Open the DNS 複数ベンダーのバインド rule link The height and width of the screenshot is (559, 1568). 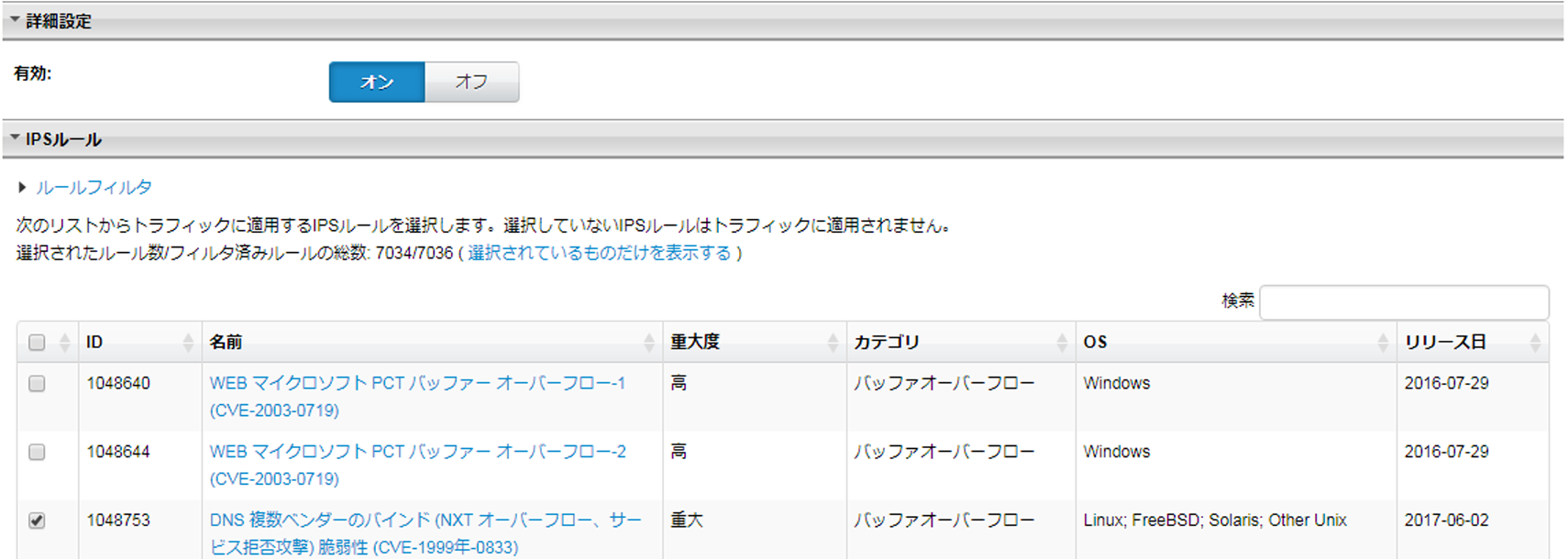[x=425, y=521]
